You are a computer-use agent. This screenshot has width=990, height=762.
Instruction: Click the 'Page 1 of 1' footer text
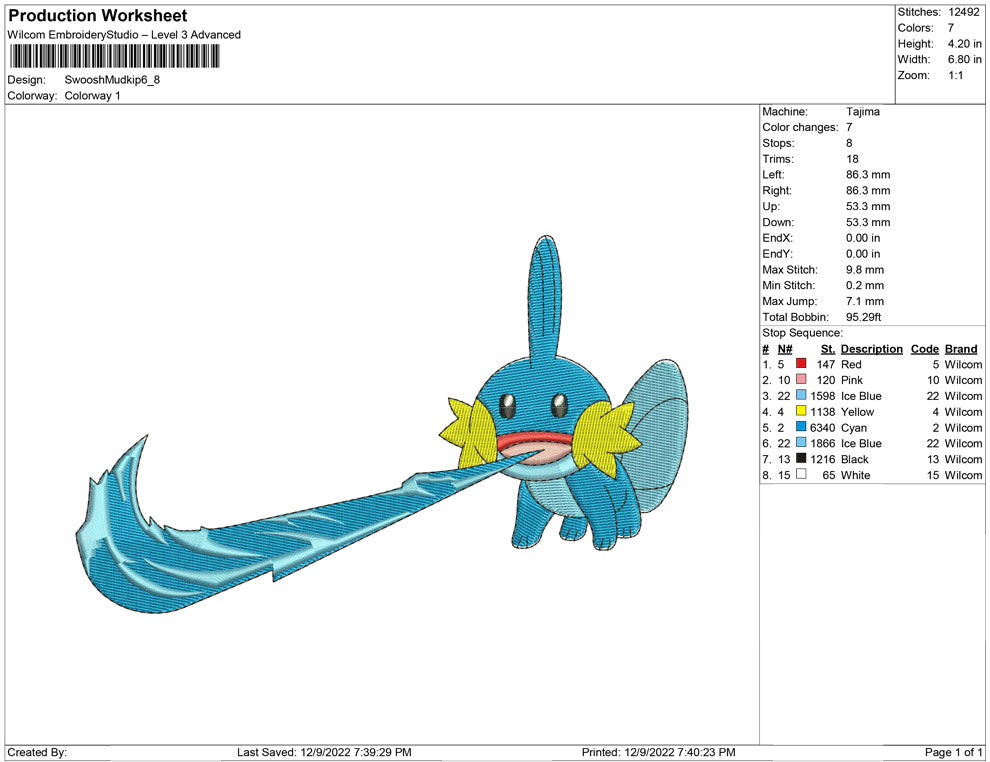pos(953,752)
